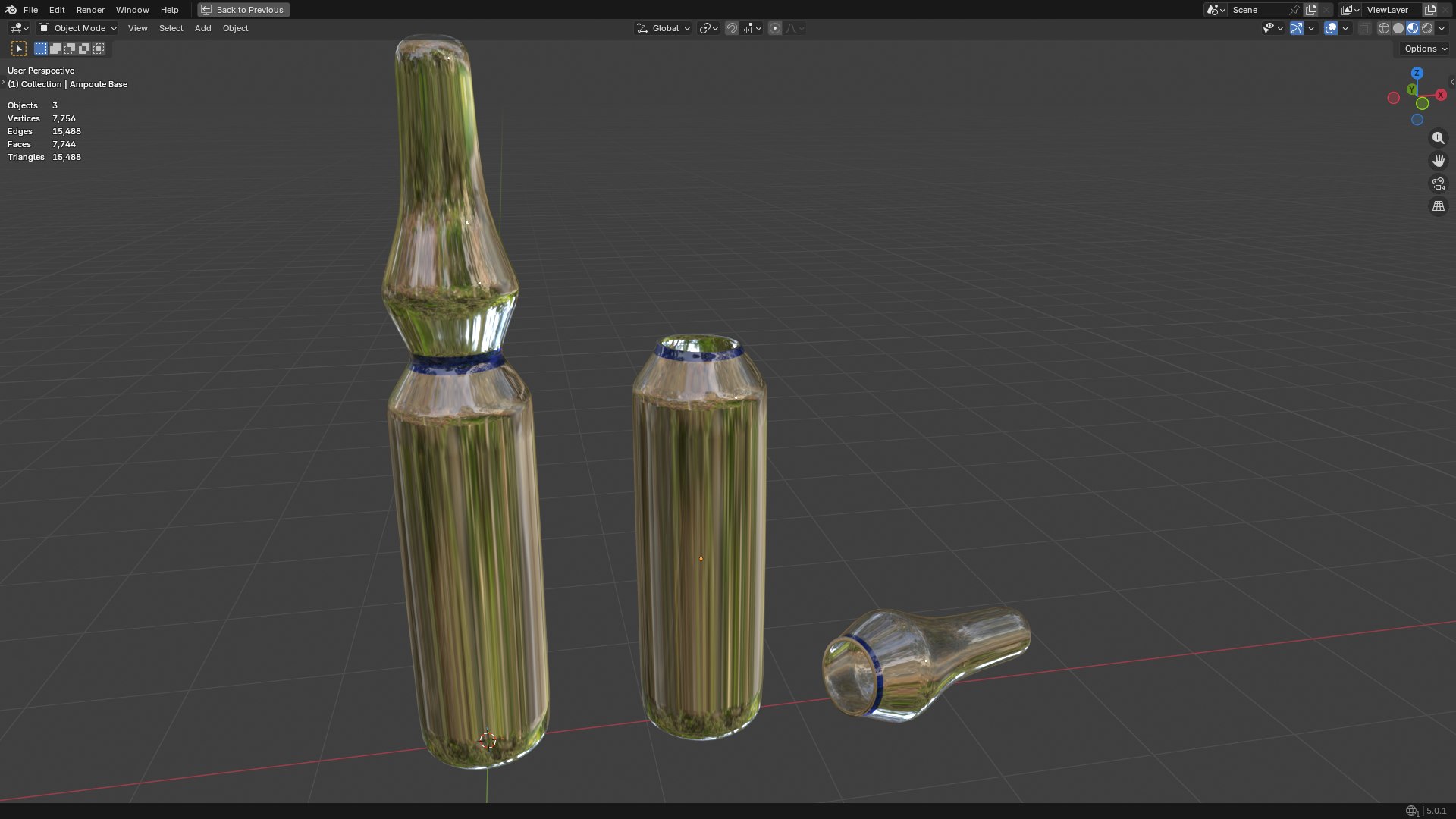Open the pivot point dropdown
Screen dimensions: 1456x819
pos(708,28)
